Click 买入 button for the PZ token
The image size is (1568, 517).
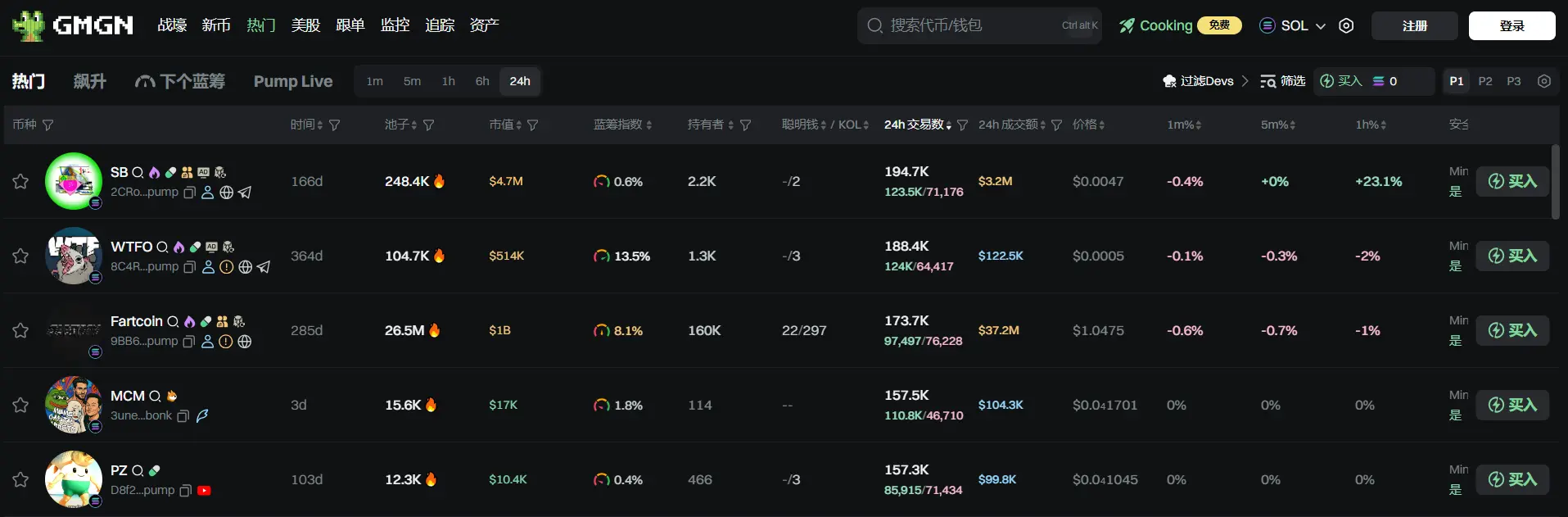coord(1512,479)
